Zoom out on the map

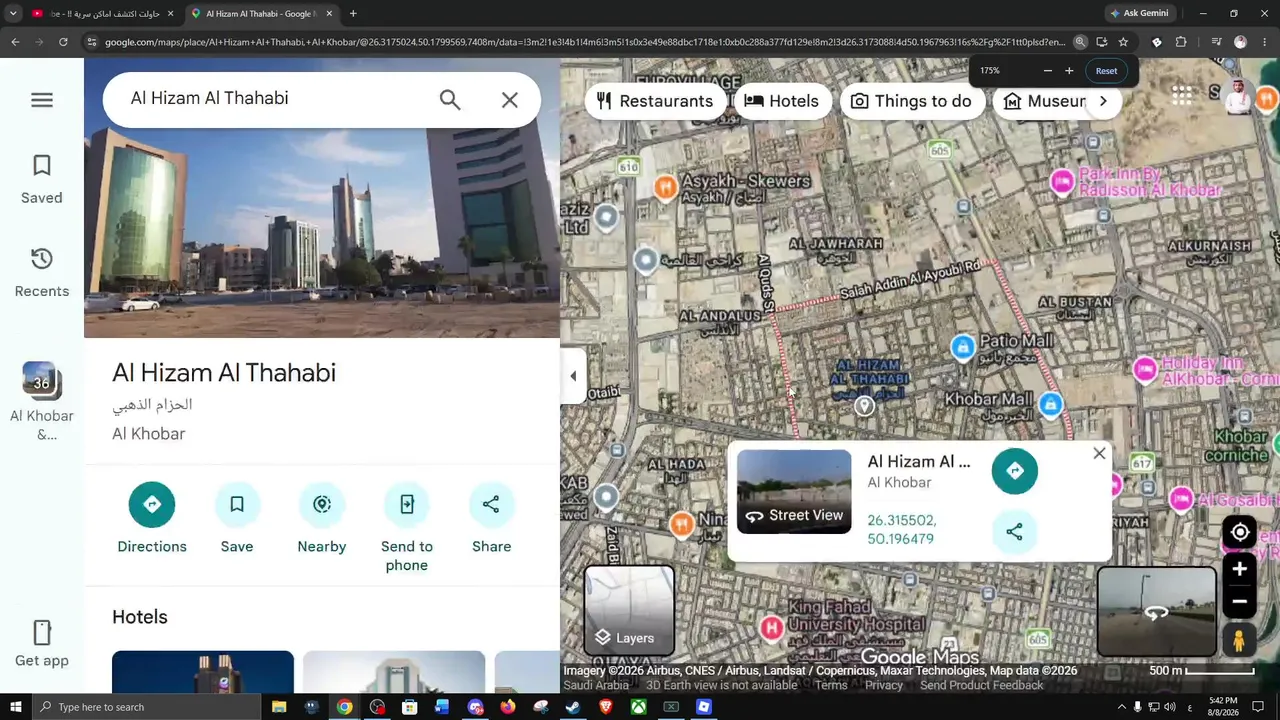point(1240,601)
